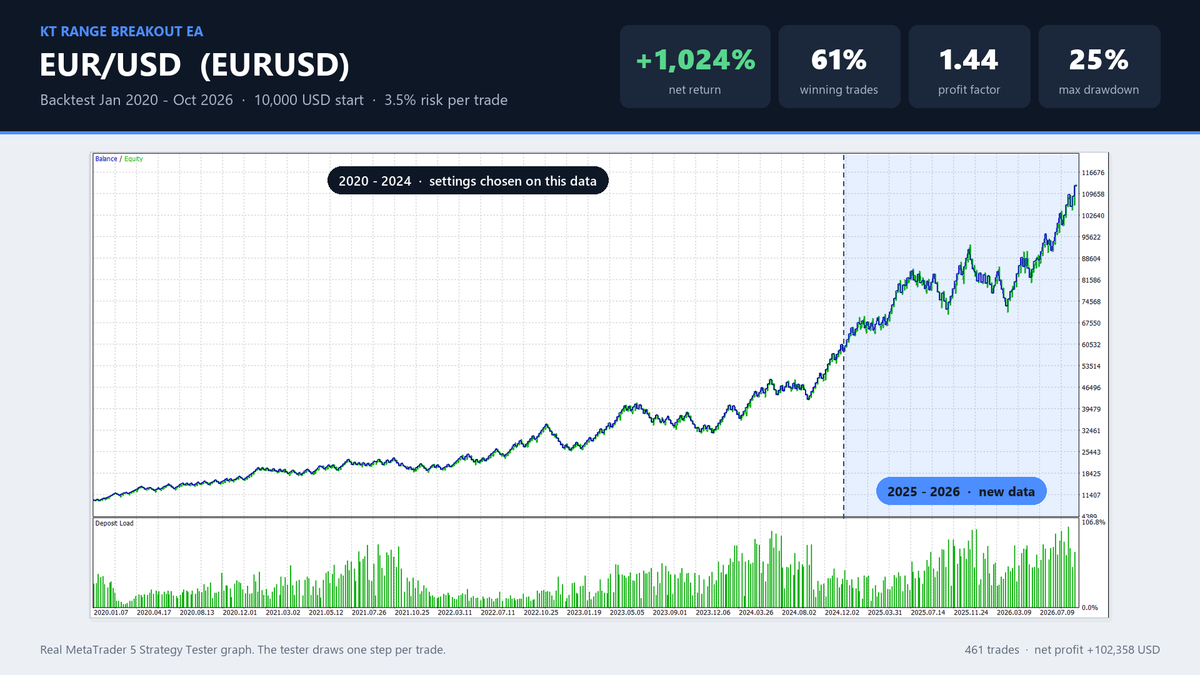Viewport: 1200px width, 675px height.
Task: Select the 81586 y-axis value
Action: pos(1091,280)
